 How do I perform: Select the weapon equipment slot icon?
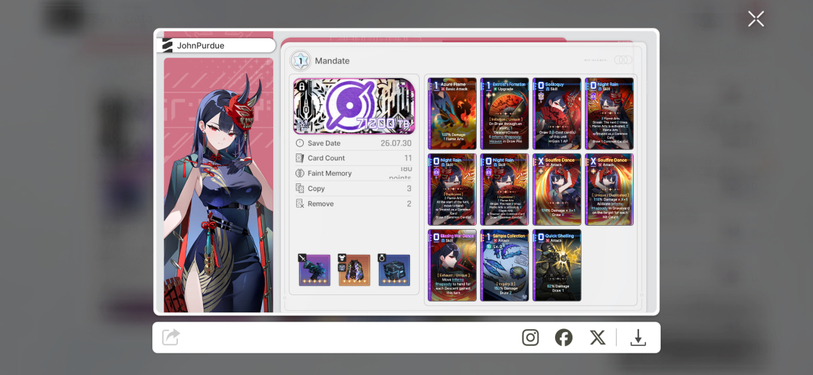314,270
